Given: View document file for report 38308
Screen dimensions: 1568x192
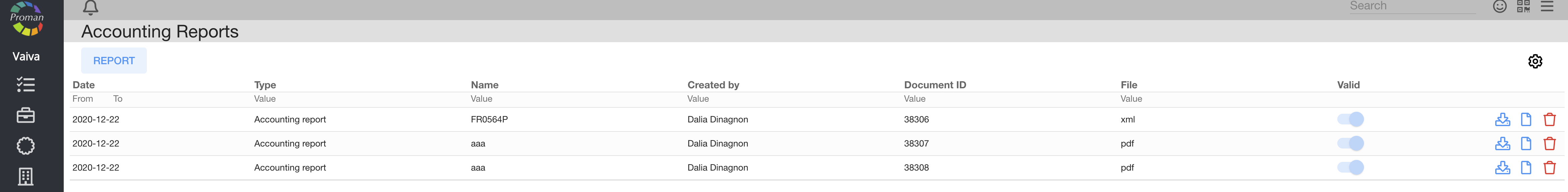Looking at the screenshot, I should 1526,168.
